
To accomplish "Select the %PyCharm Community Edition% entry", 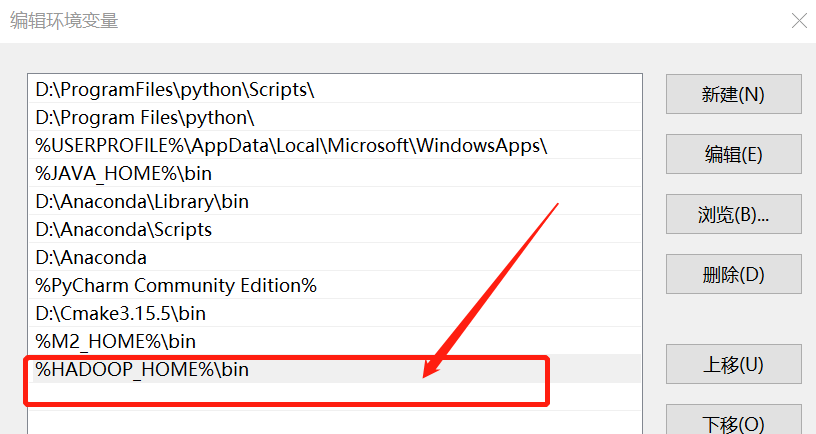I will (x=176, y=285).
